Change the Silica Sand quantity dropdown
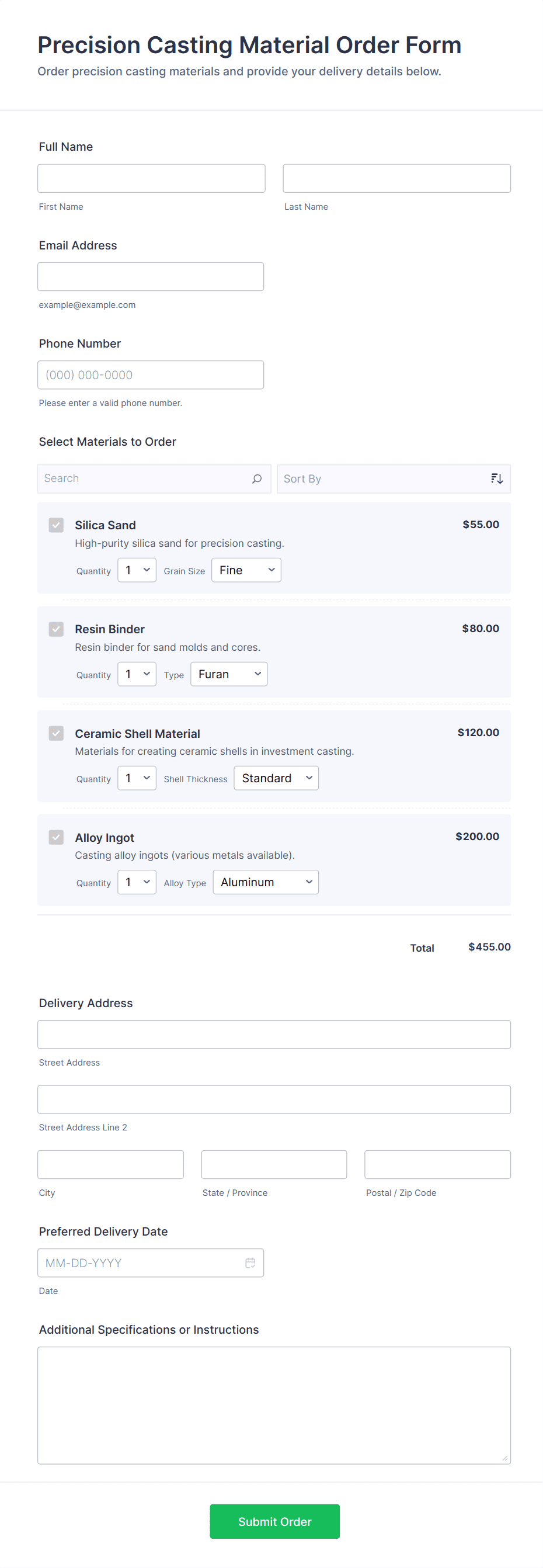This screenshot has width=543, height=1568. (136, 570)
